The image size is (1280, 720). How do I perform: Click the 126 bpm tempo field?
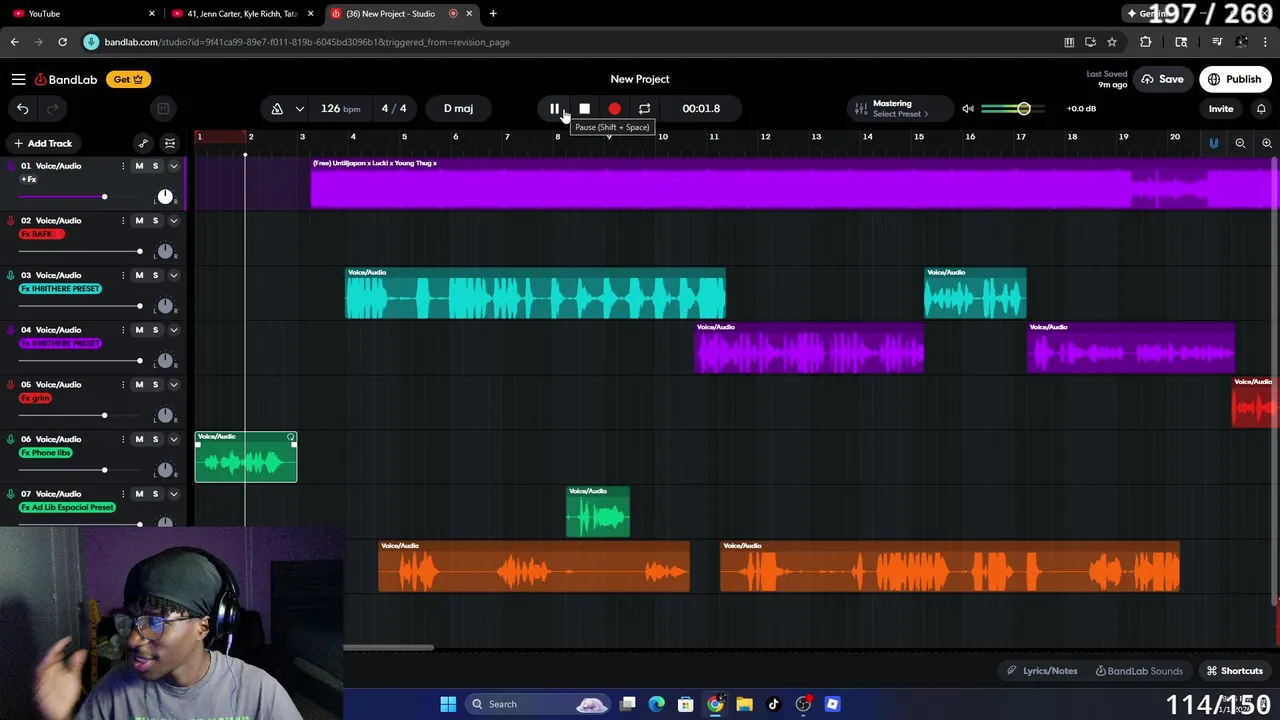(x=340, y=108)
